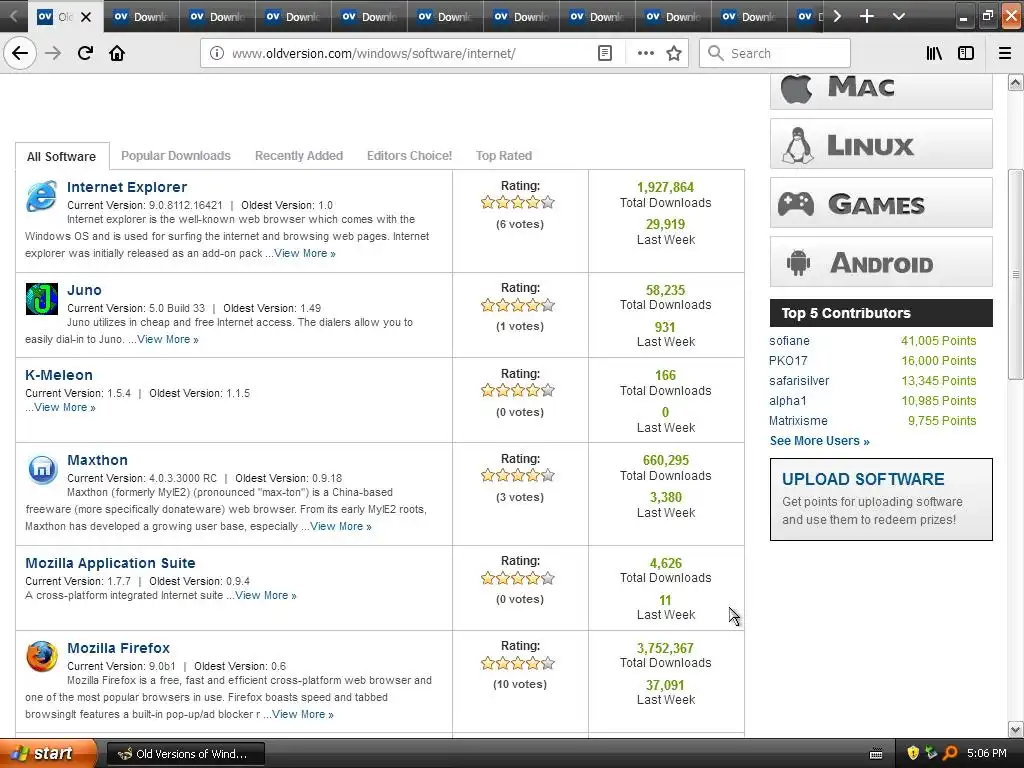Close the active tab

[x=86, y=17]
